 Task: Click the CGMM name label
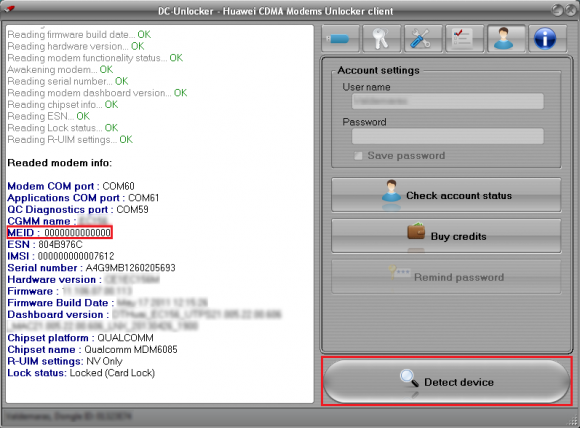tap(42, 221)
